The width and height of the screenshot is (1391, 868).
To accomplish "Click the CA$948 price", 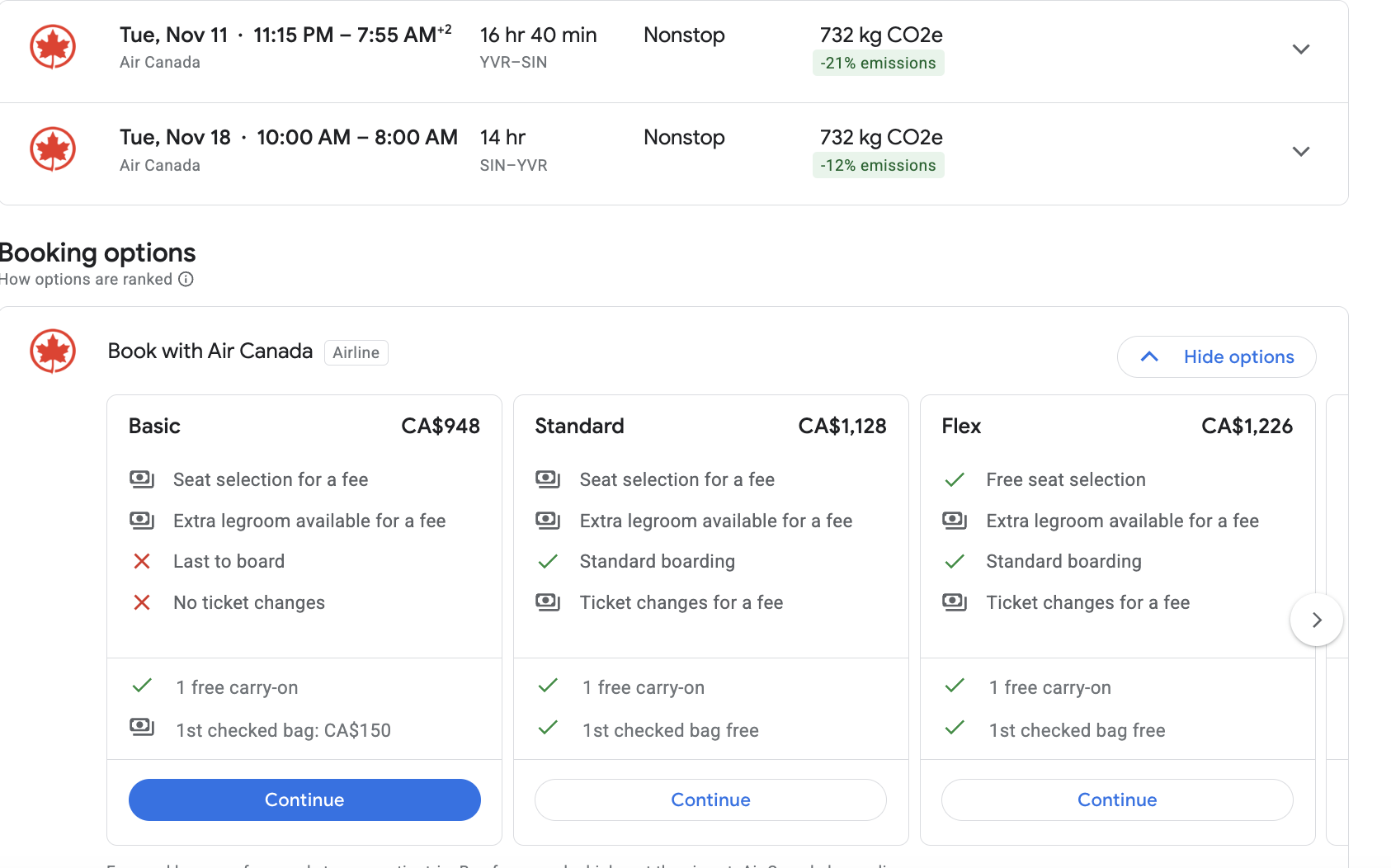I will click(x=441, y=426).
